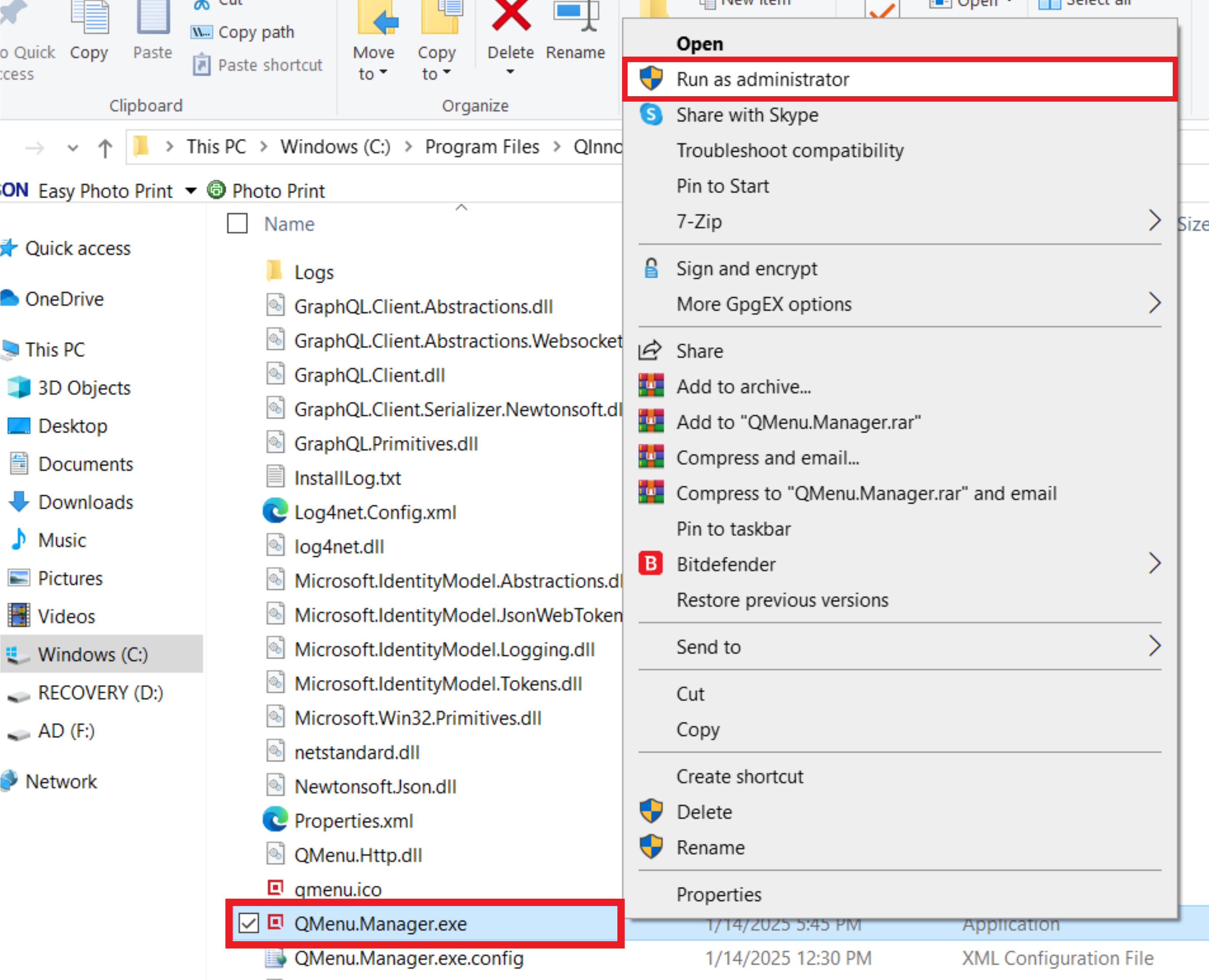Toggle the select-all checkbox beside Name
Screen dimensions: 1209x980
237,224
